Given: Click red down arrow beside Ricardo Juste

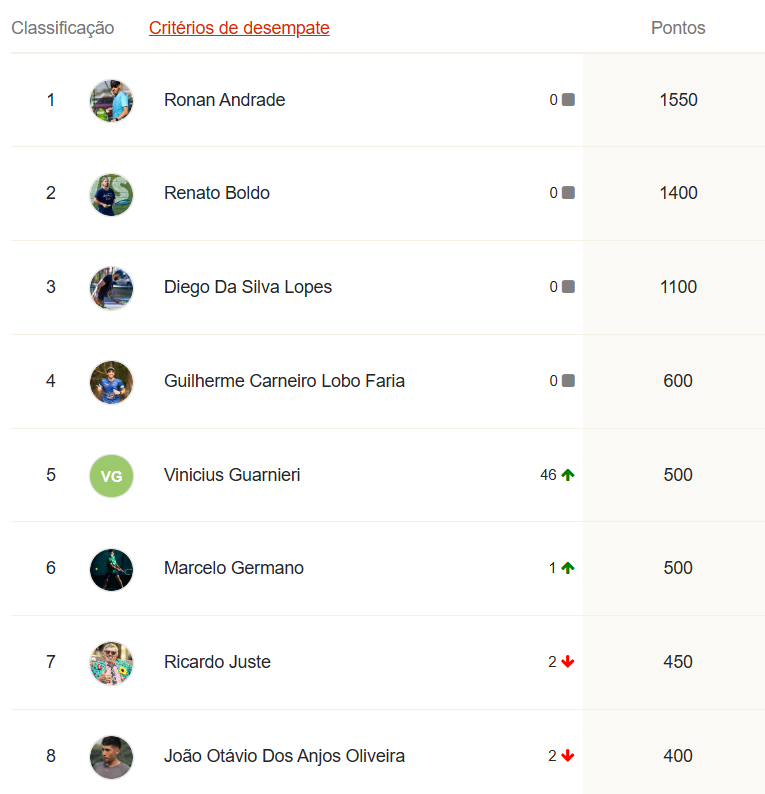Looking at the screenshot, I should pyautogui.click(x=568, y=662).
